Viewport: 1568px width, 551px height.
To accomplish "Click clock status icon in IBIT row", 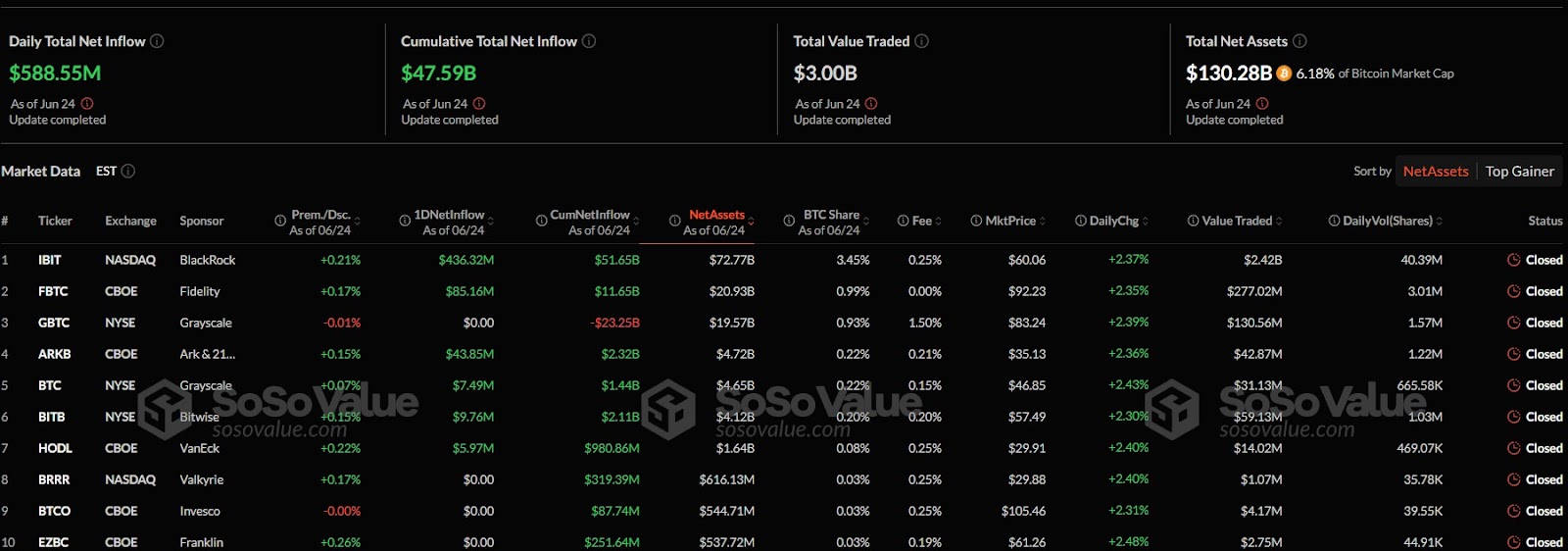I will 1514,260.
